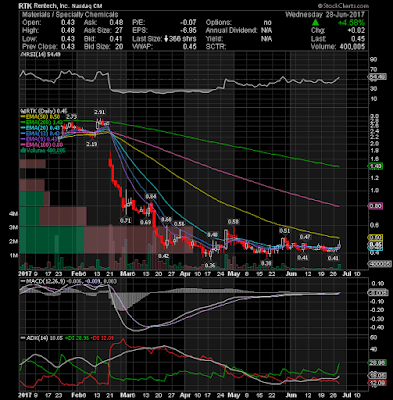
Task: Click the Chg value +0.02
Action: click(x=357, y=31)
